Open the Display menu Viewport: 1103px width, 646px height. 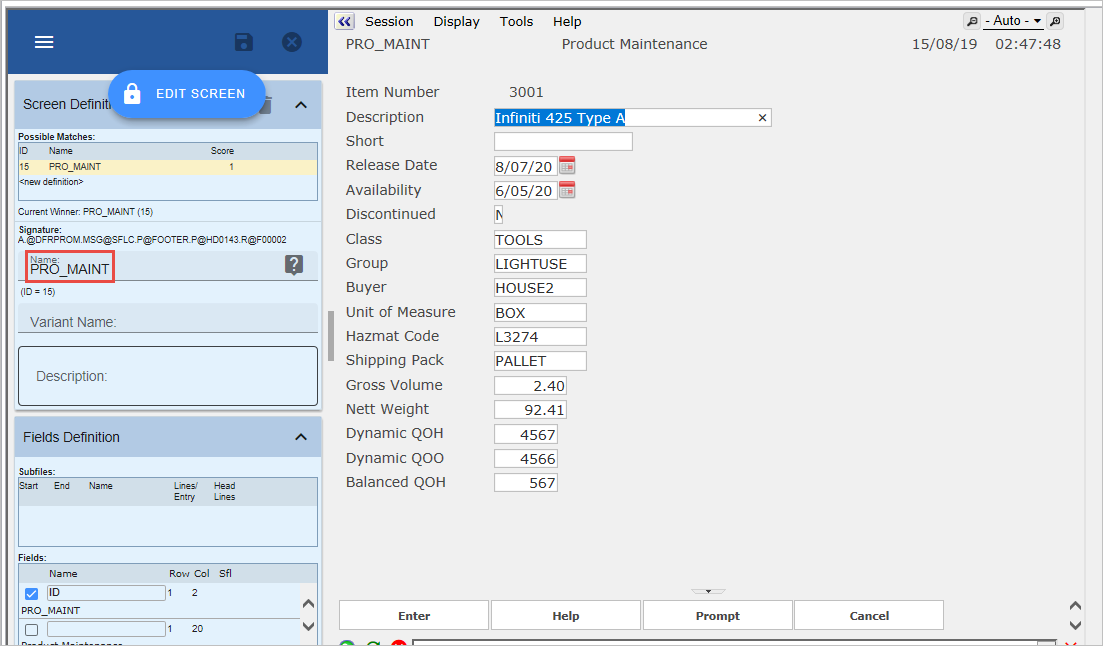tap(457, 22)
